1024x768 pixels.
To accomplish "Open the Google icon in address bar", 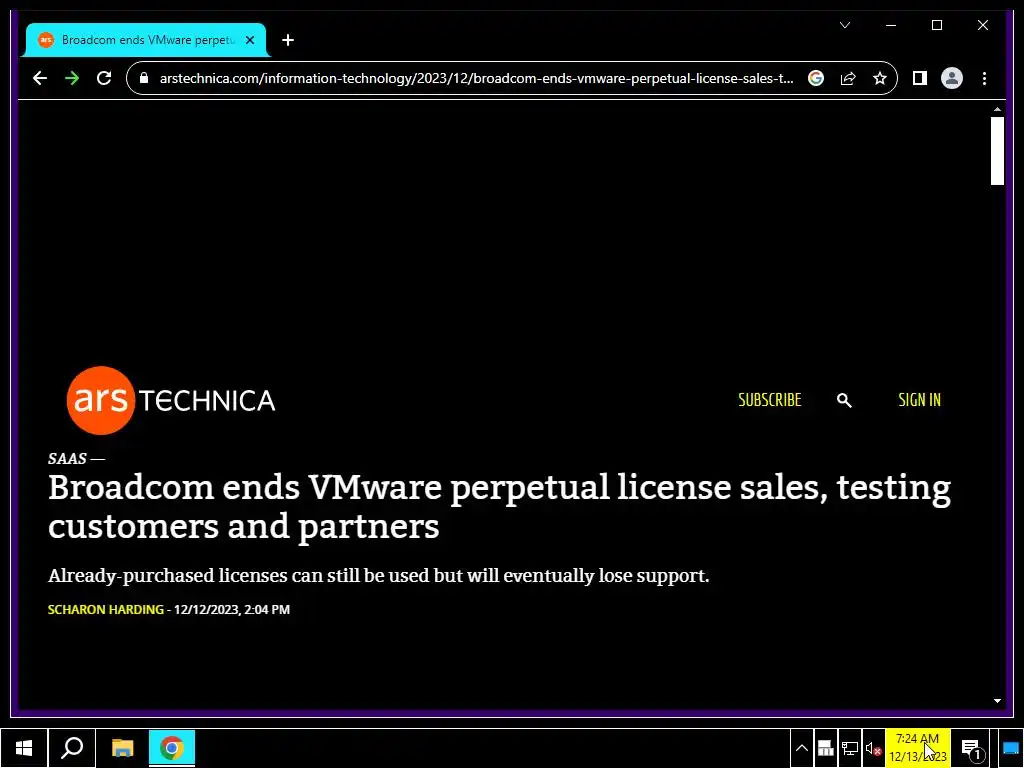I will 816,78.
